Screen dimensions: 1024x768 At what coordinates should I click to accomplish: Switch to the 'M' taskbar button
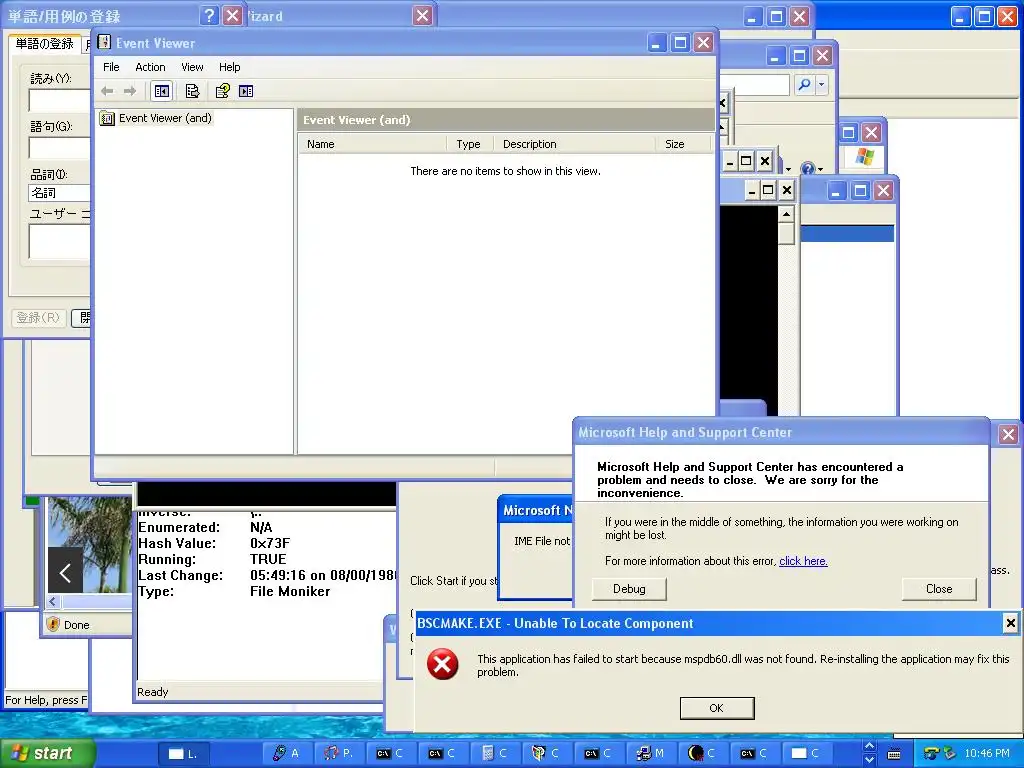point(651,753)
